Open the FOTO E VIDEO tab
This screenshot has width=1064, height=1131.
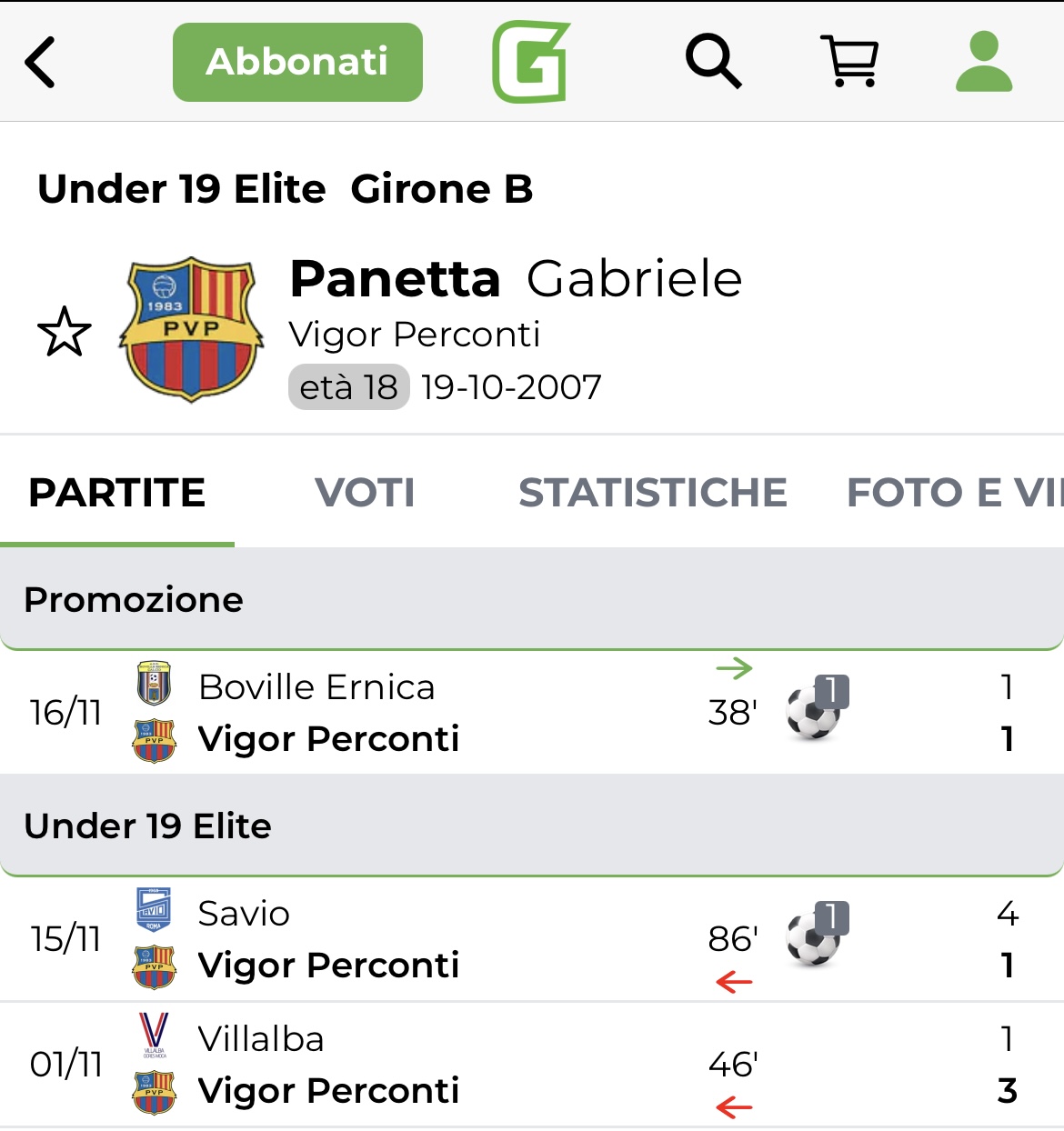point(953,493)
